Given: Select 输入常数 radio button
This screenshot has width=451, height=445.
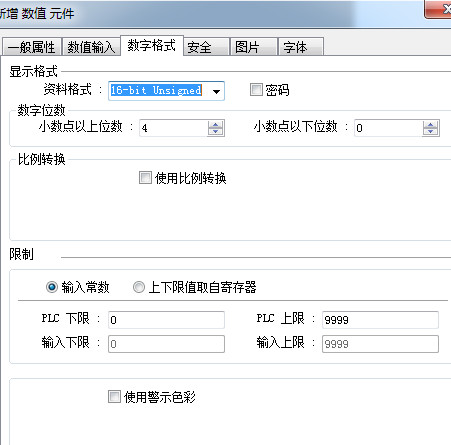Looking at the screenshot, I should pos(52,287).
